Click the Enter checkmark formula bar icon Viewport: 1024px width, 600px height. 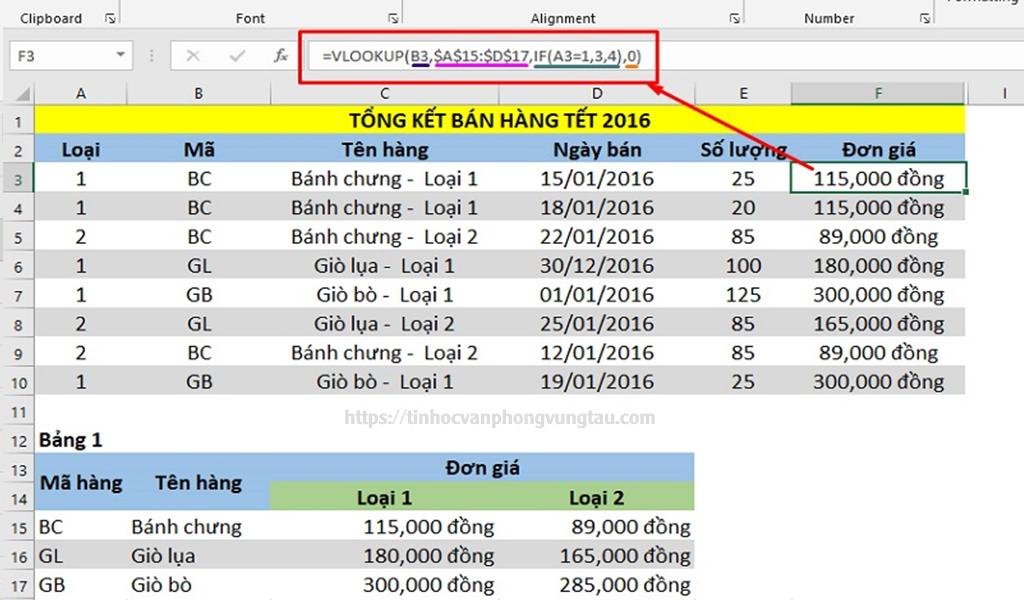237,56
